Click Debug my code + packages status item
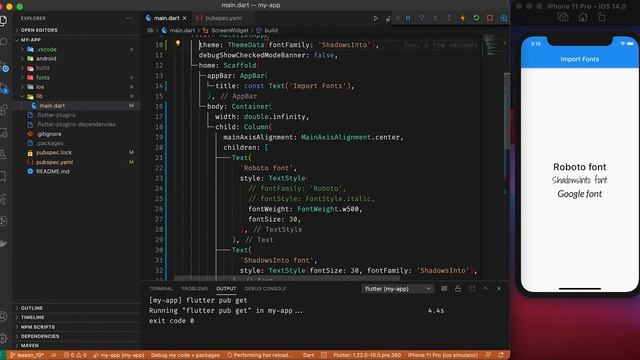Screen dimensions: 640x360 tap(185, 355)
